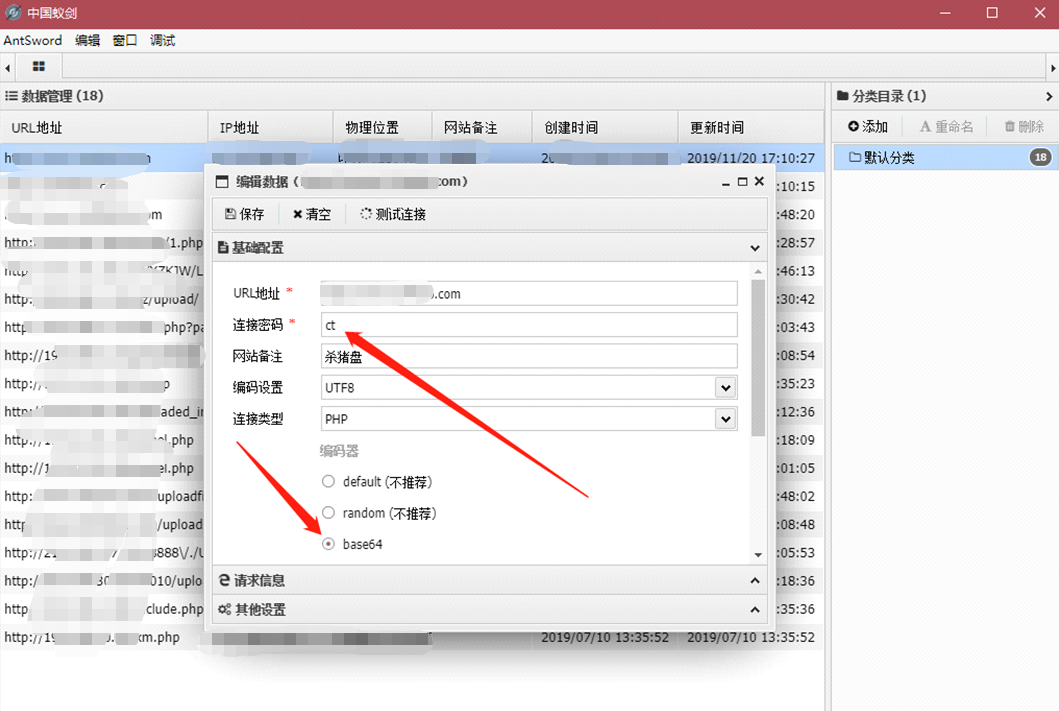Open the 窗口 menu

point(125,41)
